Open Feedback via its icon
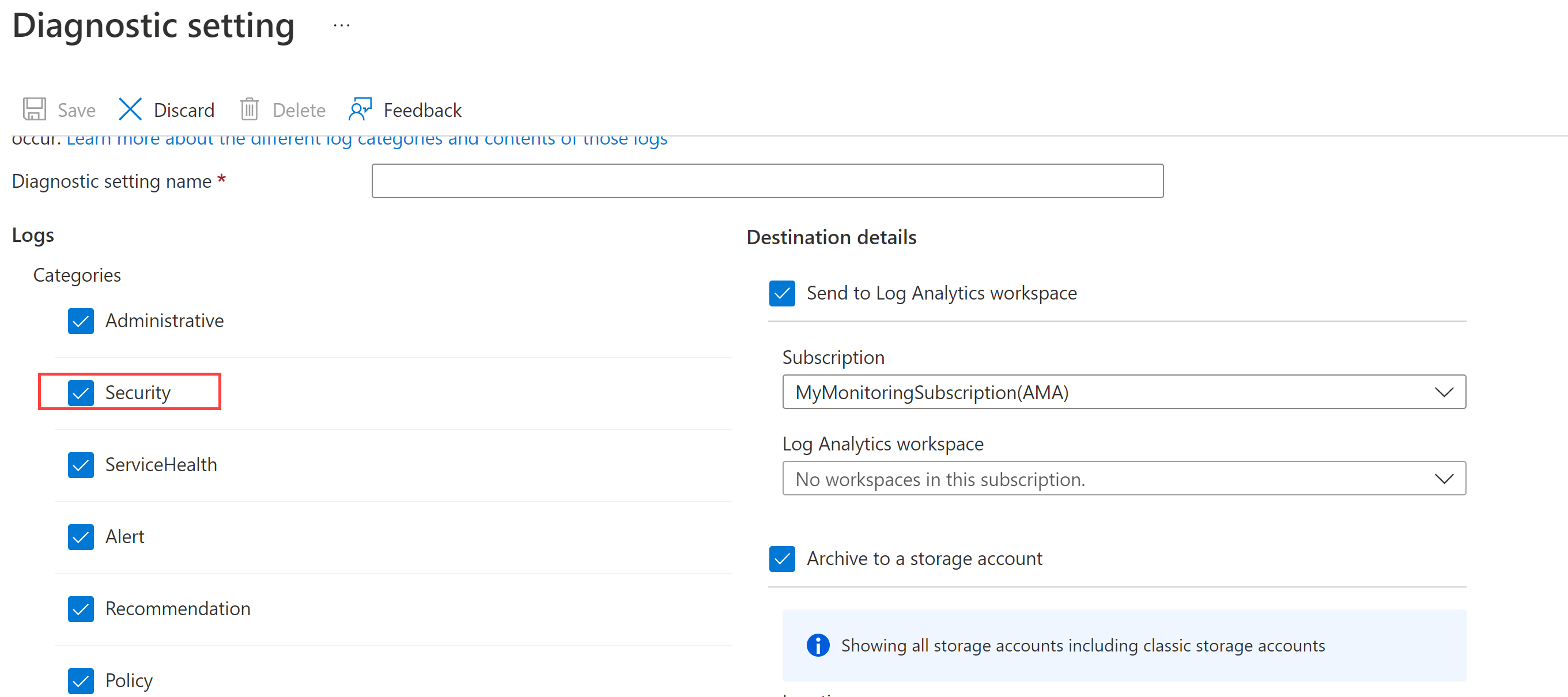Image resolution: width=1568 pixels, height=697 pixels. click(360, 109)
